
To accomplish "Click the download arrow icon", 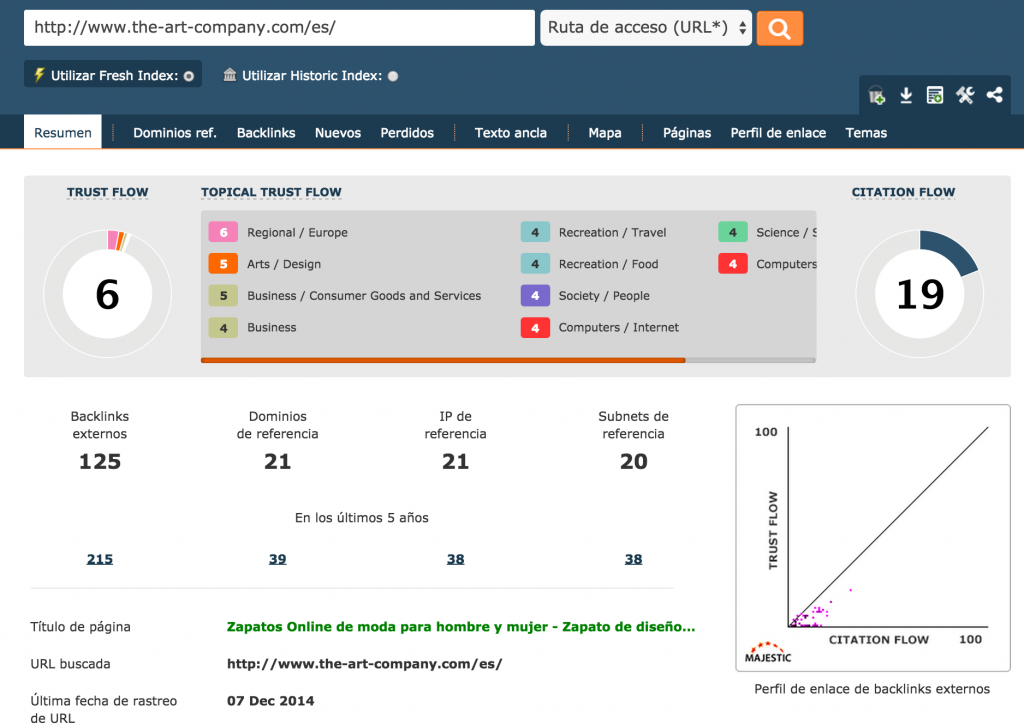I will tap(906, 96).
